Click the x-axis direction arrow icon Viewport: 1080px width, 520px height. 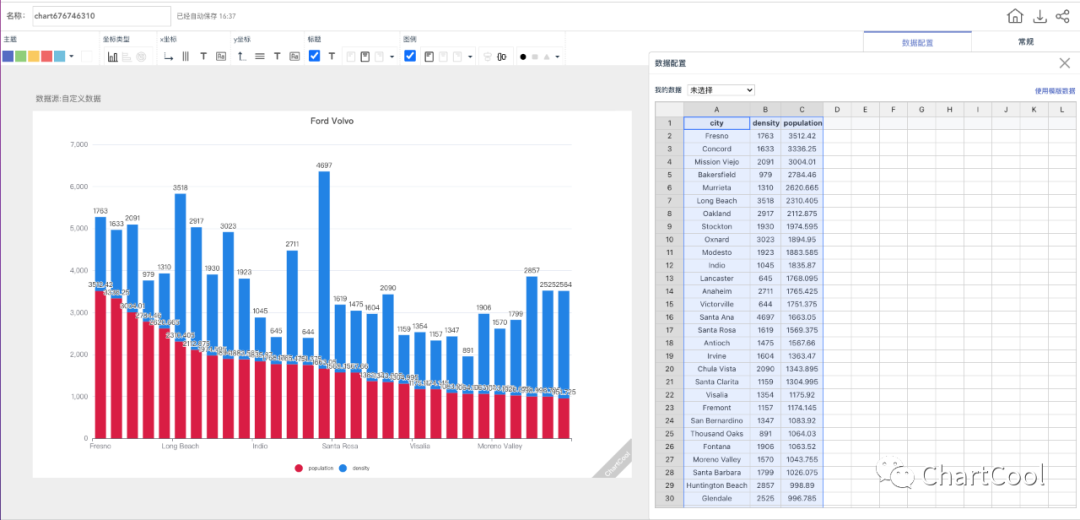coord(168,56)
